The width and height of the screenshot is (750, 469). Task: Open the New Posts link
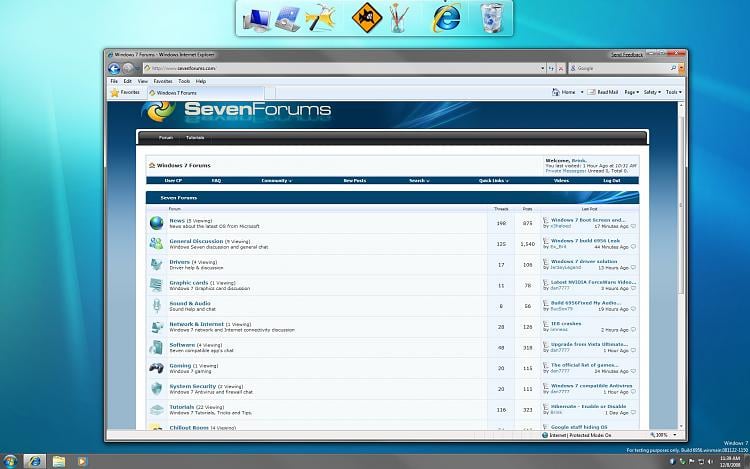(354, 181)
